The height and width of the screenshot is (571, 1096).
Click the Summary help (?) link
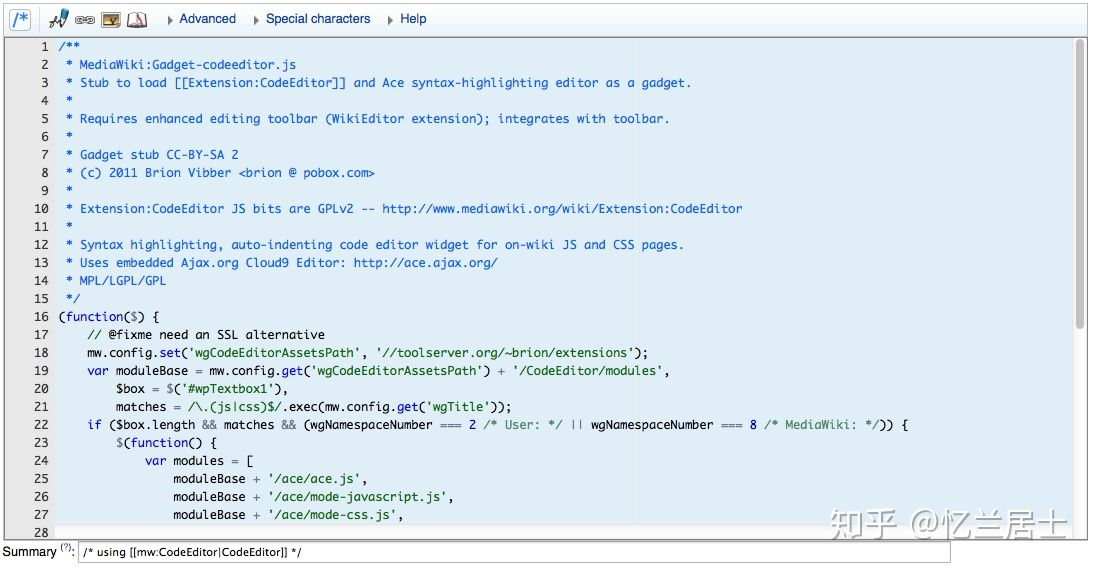66,548
